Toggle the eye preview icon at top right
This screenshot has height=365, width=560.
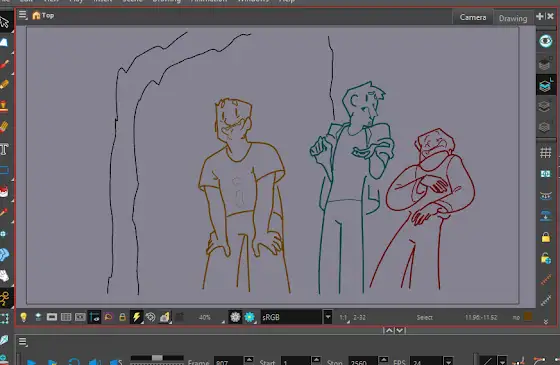[545, 41]
